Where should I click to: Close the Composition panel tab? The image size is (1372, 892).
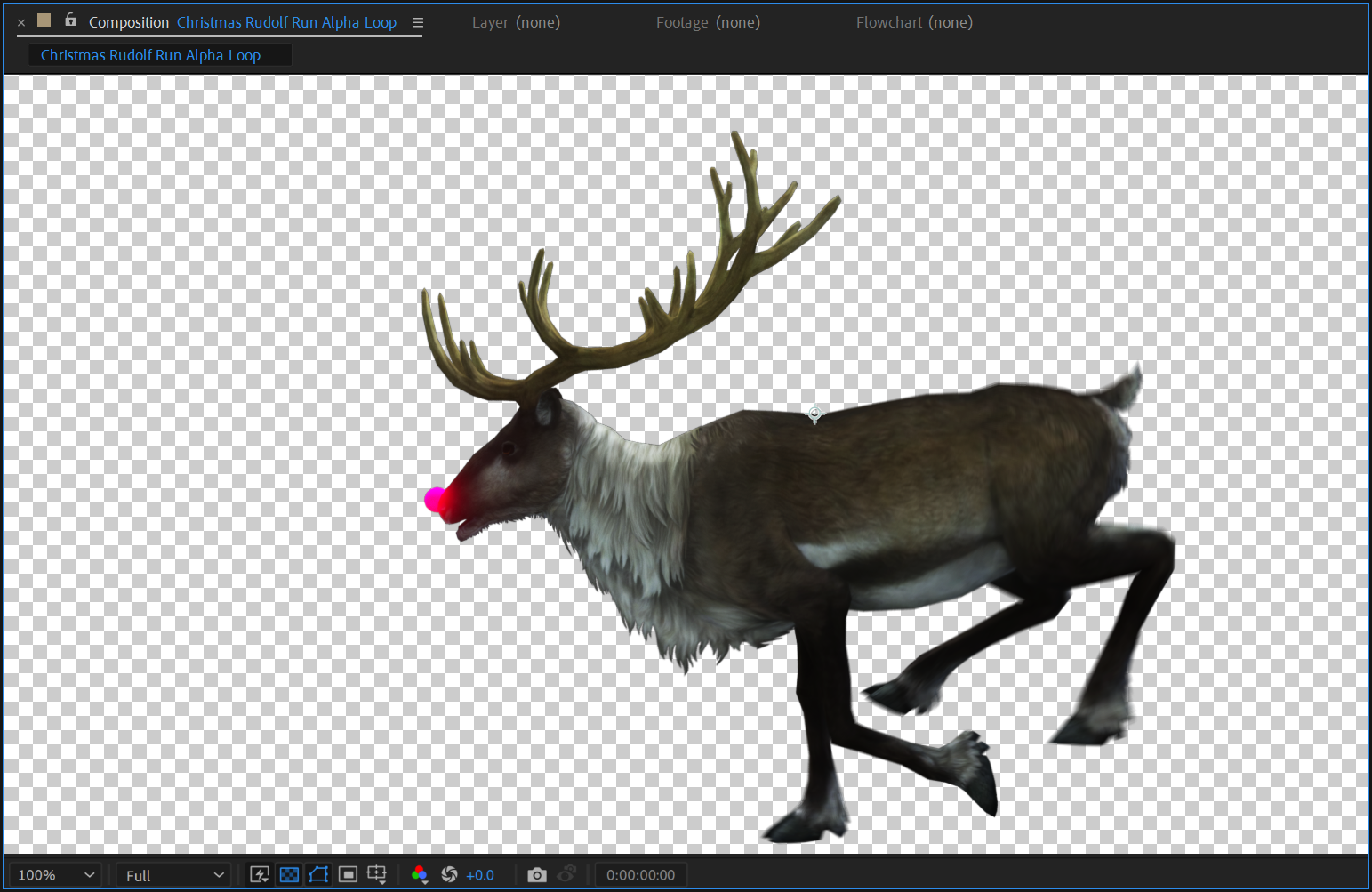pyautogui.click(x=21, y=22)
